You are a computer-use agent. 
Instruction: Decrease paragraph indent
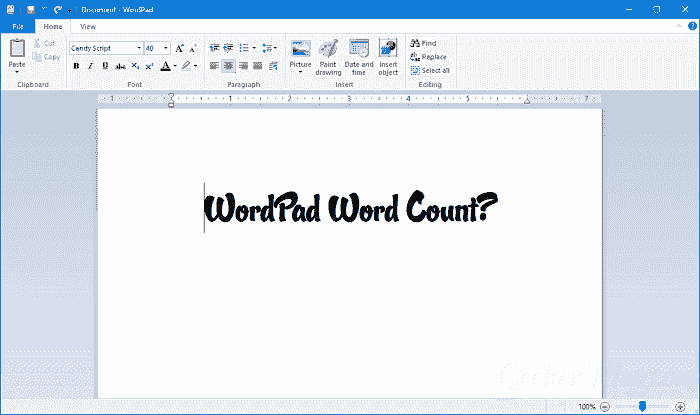click(214, 48)
